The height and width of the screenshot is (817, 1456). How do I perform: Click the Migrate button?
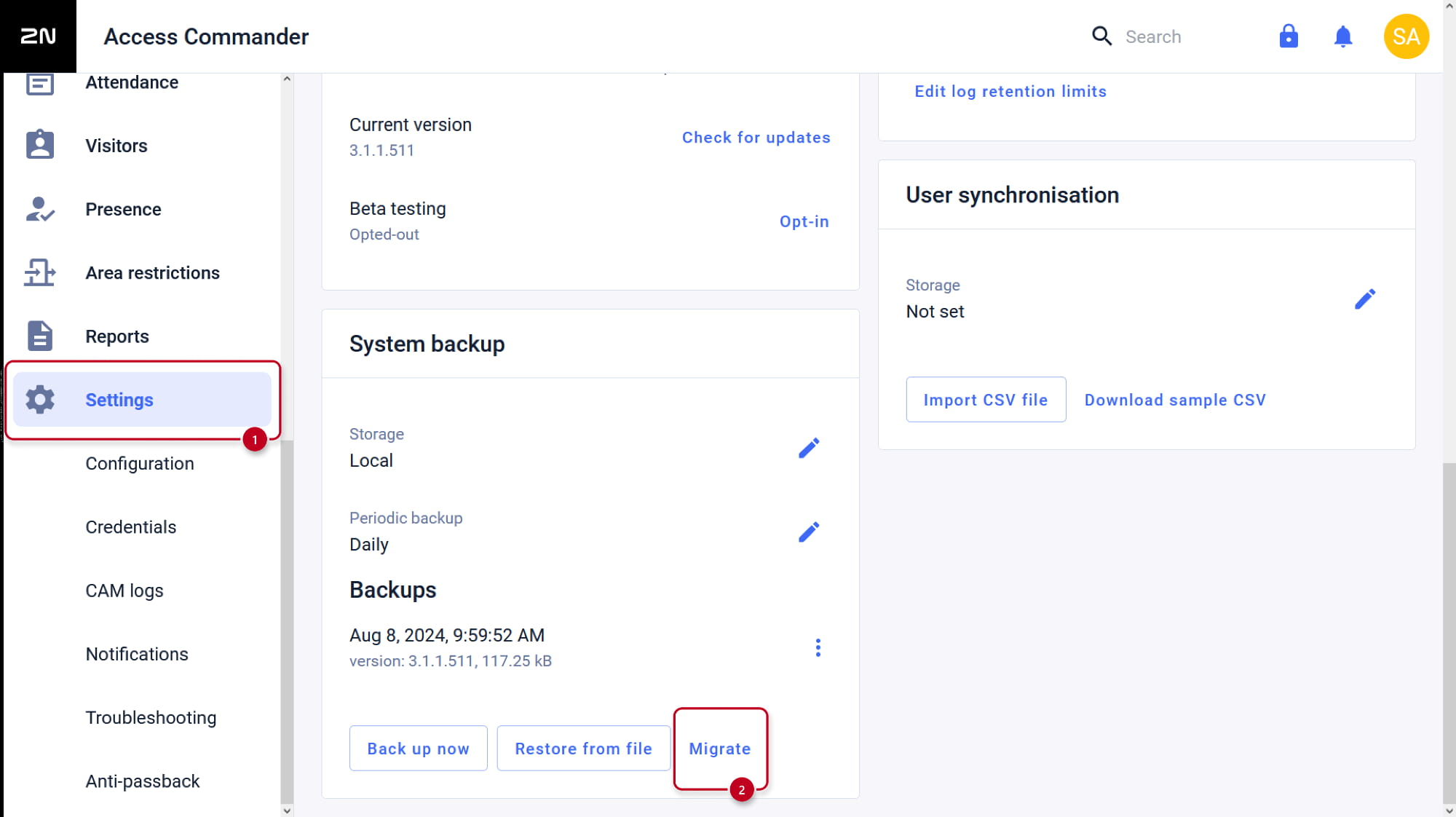(720, 748)
